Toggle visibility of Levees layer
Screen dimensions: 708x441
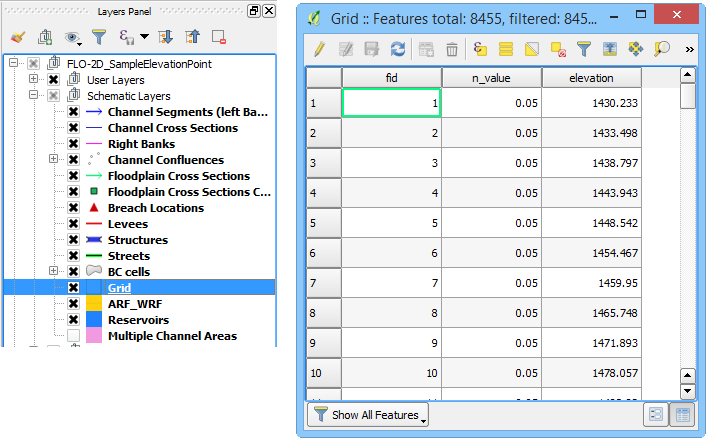click(x=73, y=224)
